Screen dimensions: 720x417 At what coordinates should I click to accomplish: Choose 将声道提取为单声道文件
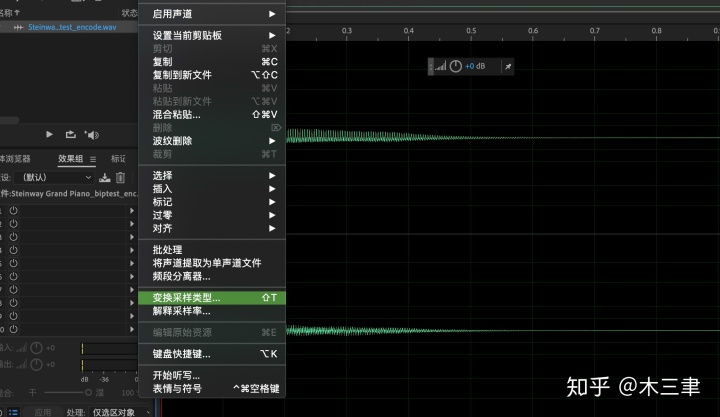(x=212, y=263)
